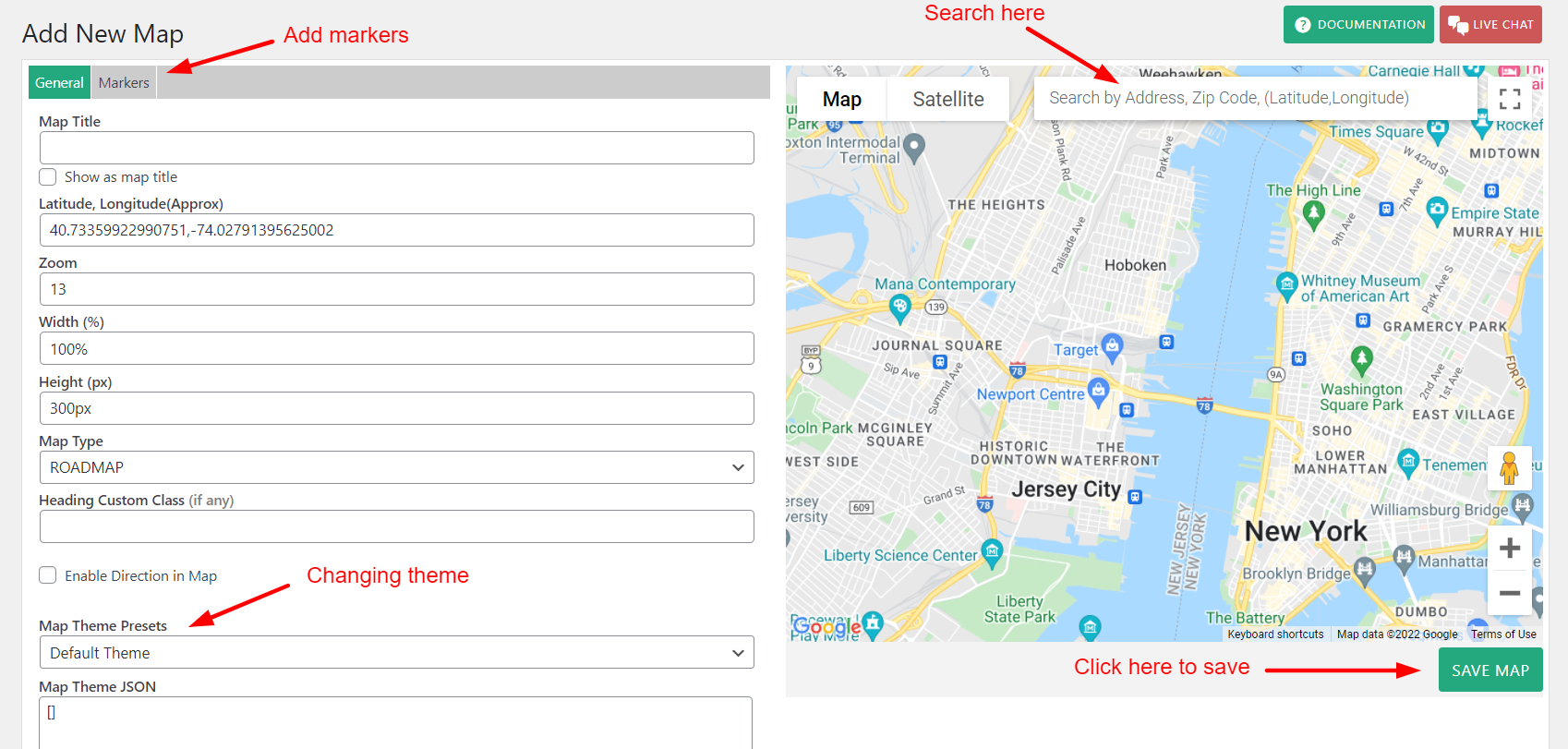
Task: Click the Hoboken map label
Action: (1135, 265)
